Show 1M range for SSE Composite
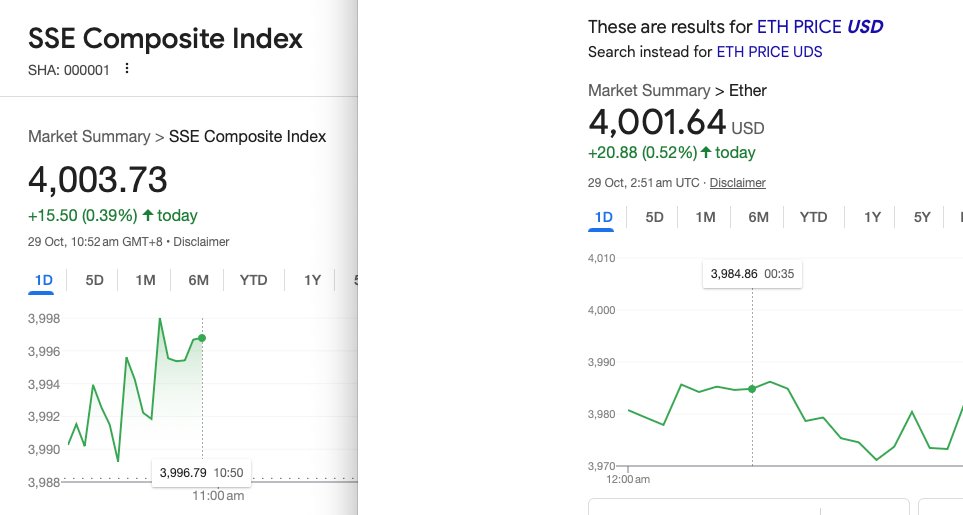 (145, 280)
